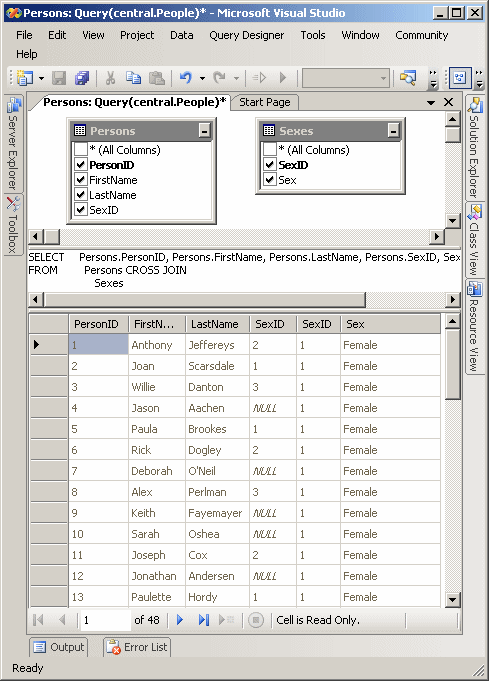Image resolution: width=489 pixels, height=681 pixels.
Task: Select the Anthony first name cell
Action: click(x=157, y=345)
